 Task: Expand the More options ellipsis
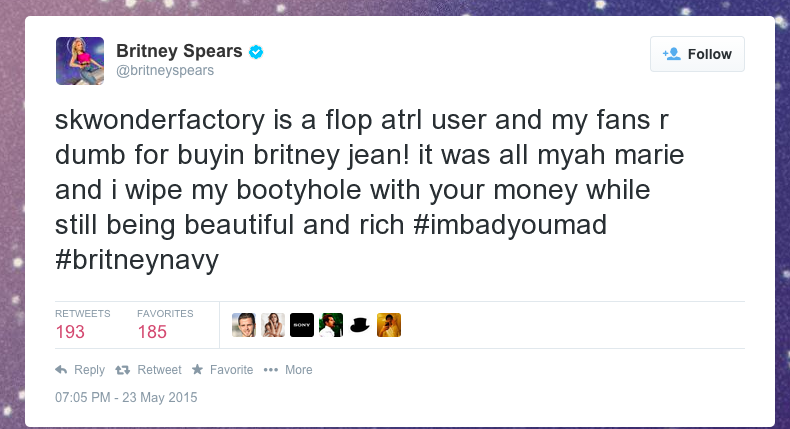point(271,370)
